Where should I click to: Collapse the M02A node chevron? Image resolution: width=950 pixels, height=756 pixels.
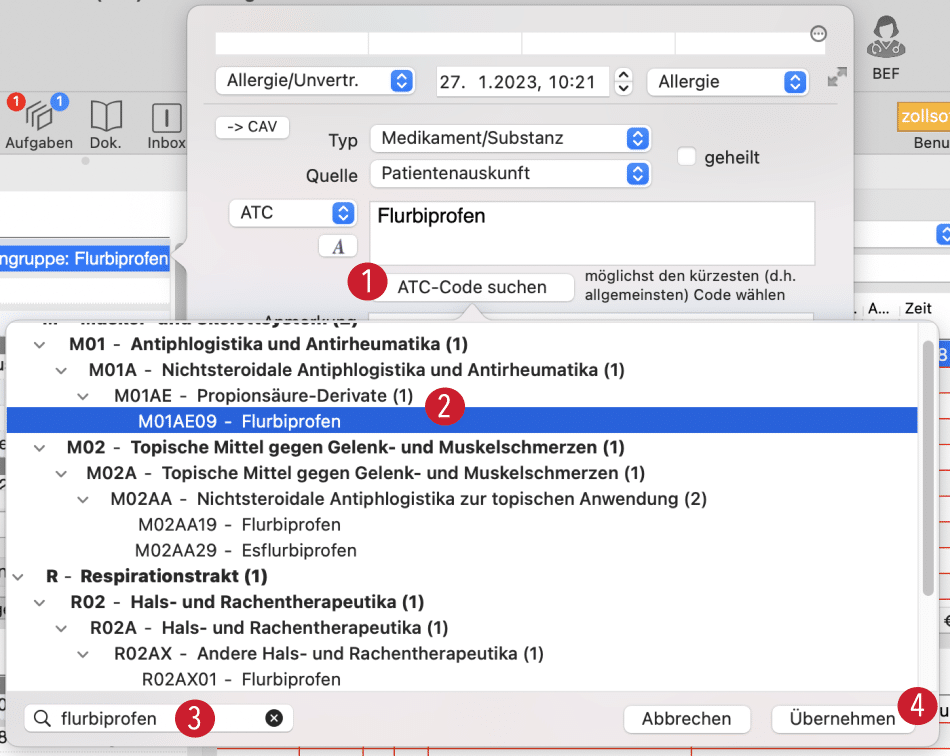pos(61,474)
